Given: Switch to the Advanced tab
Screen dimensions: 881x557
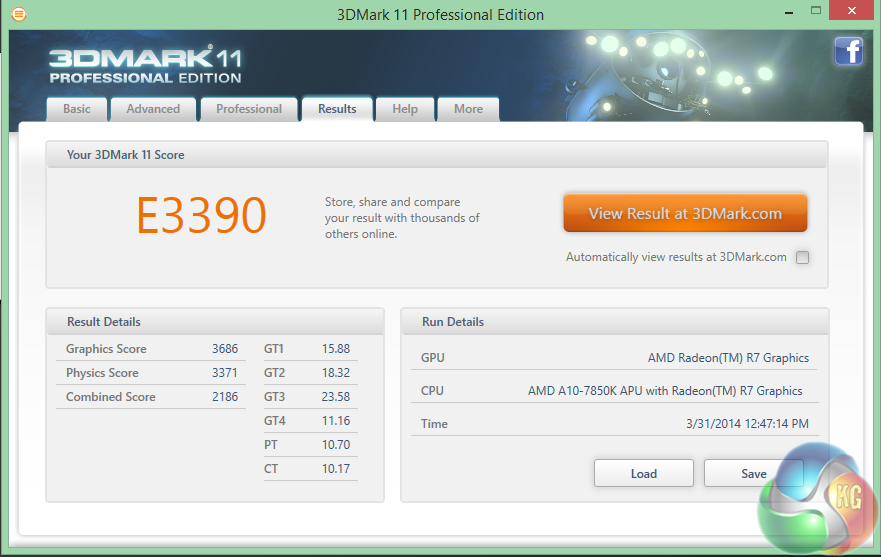Looking at the screenshot, I should tap(153, 109).
